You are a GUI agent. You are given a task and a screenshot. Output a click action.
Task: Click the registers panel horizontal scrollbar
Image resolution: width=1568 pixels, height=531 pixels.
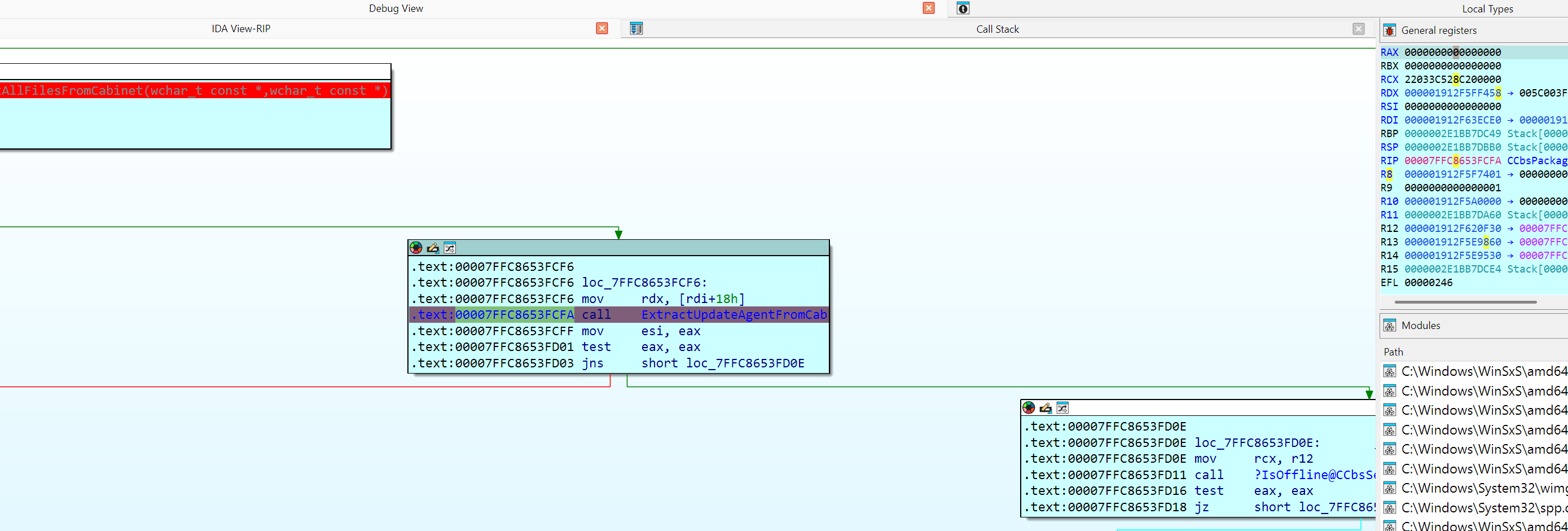point(1465,301)
